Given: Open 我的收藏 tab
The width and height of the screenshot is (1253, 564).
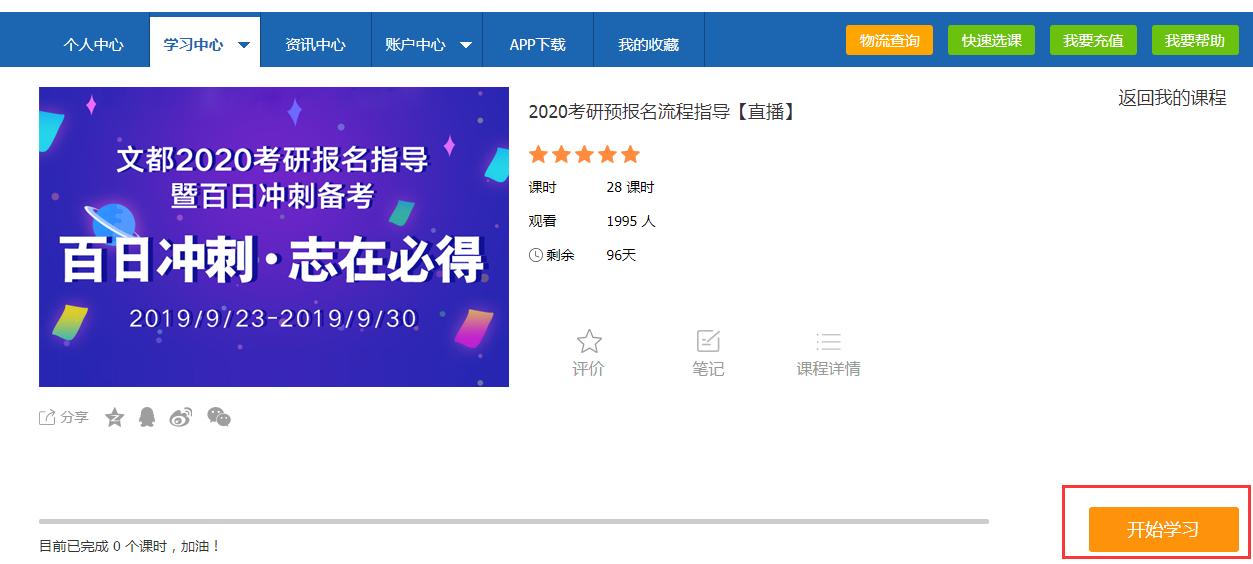Looking at the screenshot, I should (648, 44).
